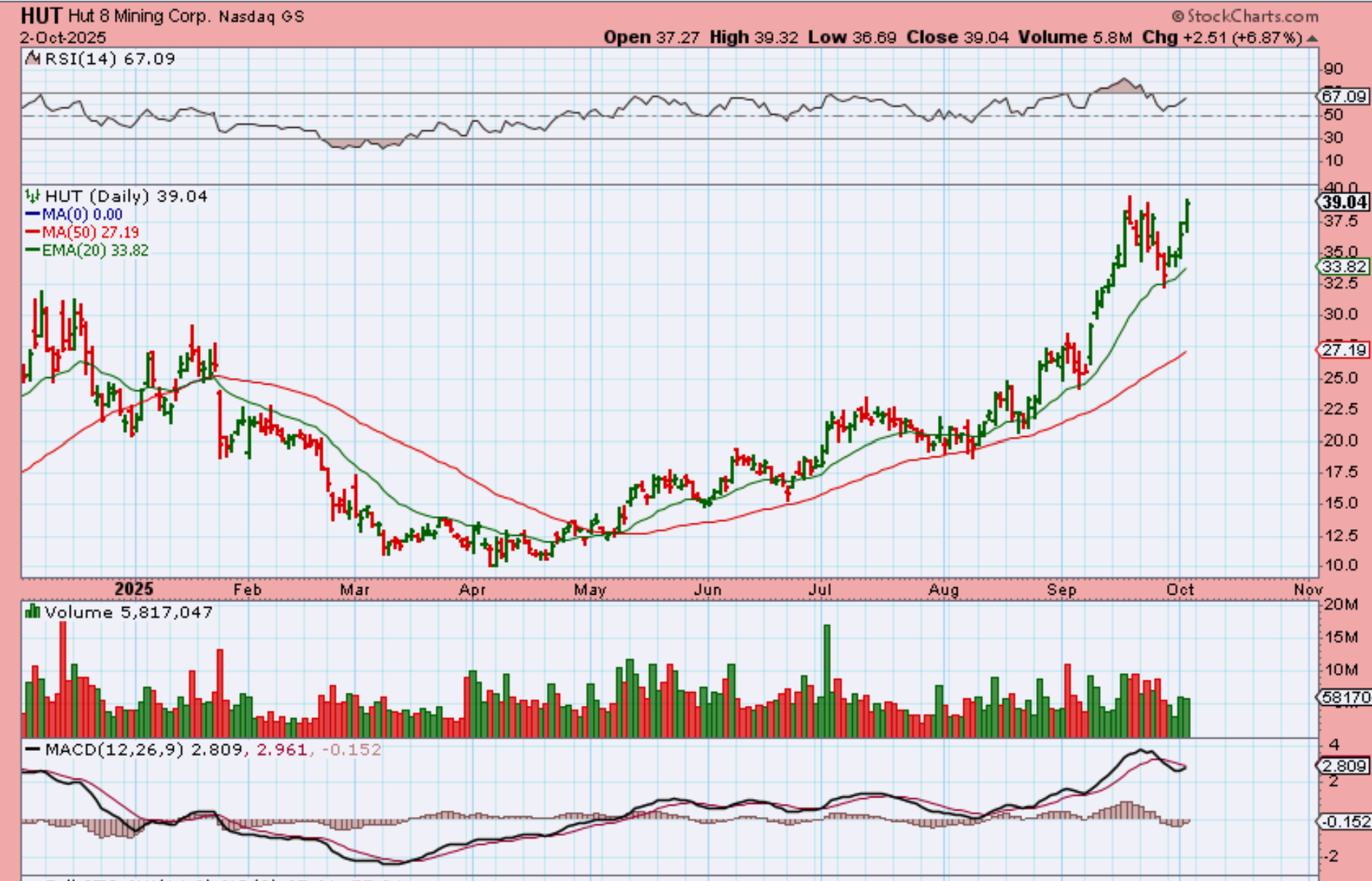Click the 12.5 price axis label

pos(1341,536)
